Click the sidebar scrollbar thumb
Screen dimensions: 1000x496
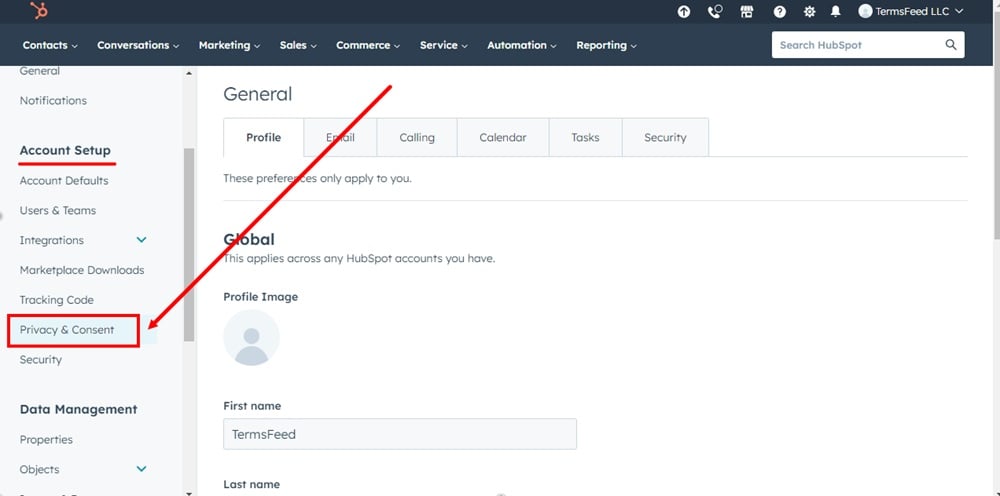(x=189, y=244)
